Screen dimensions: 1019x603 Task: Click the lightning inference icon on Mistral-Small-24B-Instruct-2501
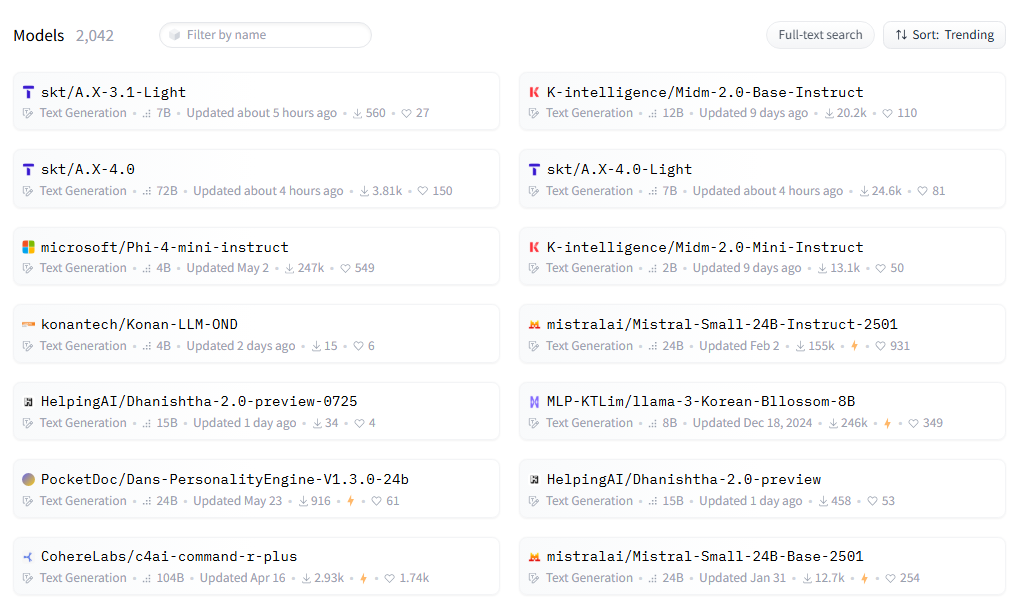pyautogui.click(x=855, y=346)
